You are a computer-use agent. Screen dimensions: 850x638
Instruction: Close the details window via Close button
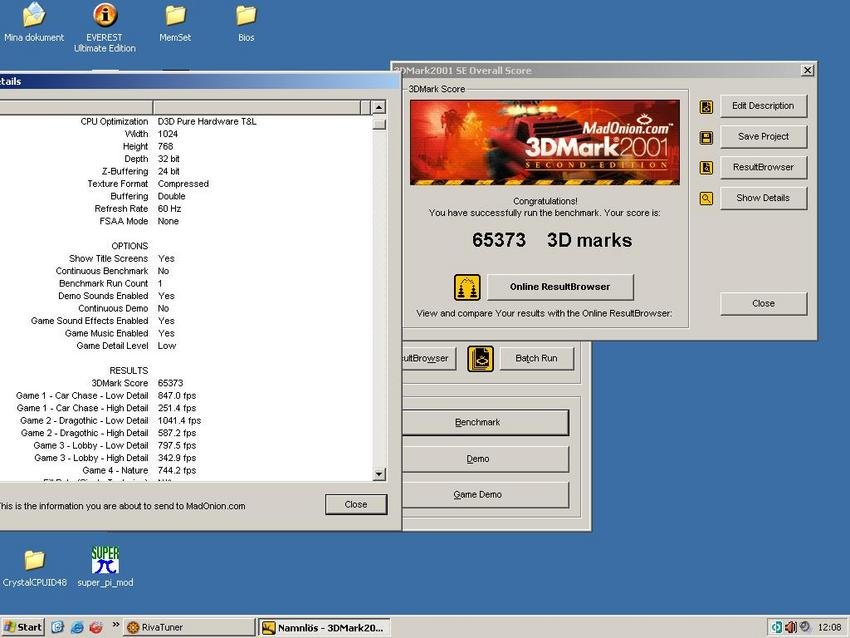[356, 505]
